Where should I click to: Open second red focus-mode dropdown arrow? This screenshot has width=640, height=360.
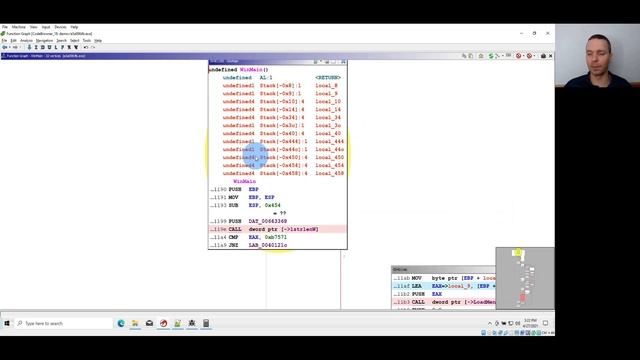pyautogui.click(x=534, y=56)
